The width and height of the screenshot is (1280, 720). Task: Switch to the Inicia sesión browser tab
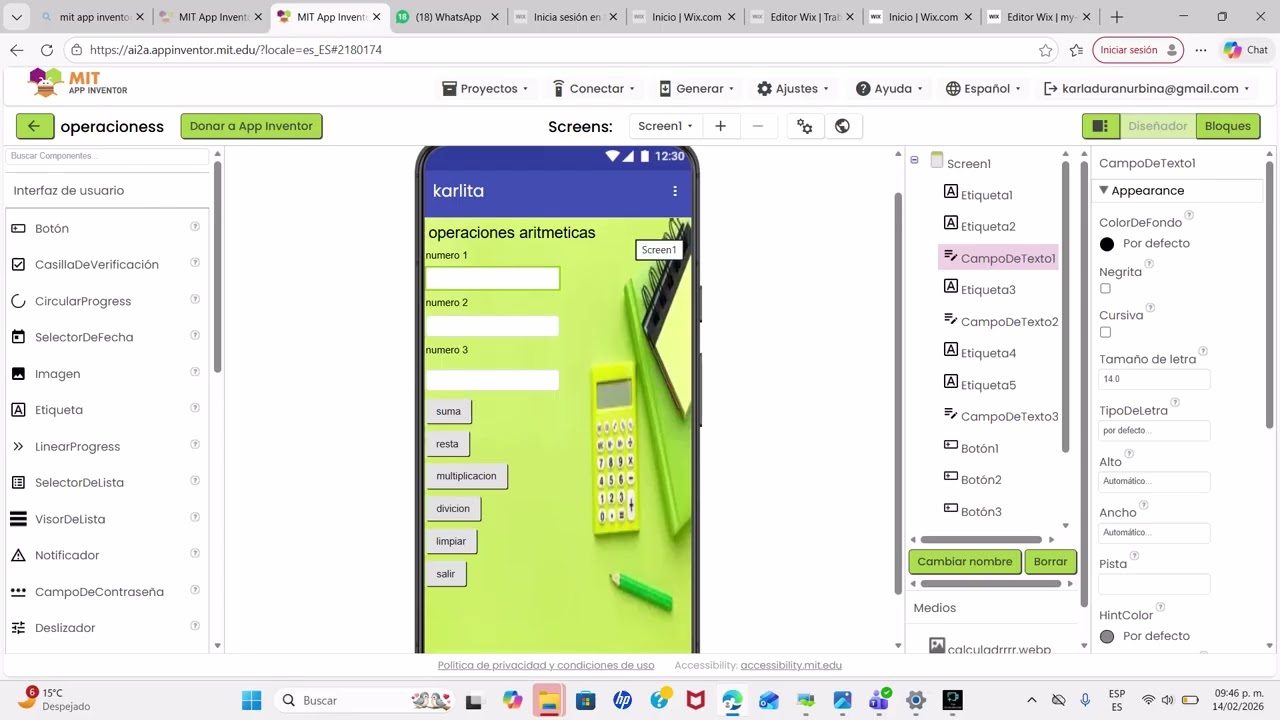[566, 17]
